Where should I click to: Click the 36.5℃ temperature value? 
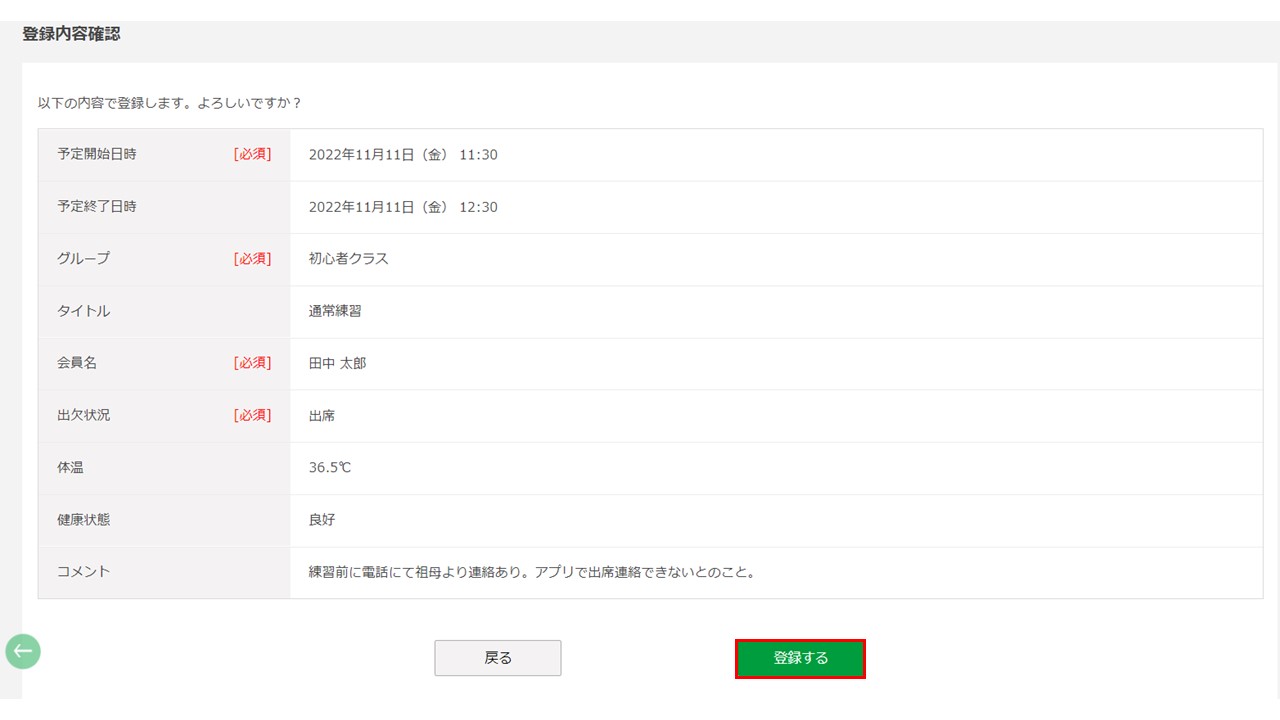click(330, 467)
